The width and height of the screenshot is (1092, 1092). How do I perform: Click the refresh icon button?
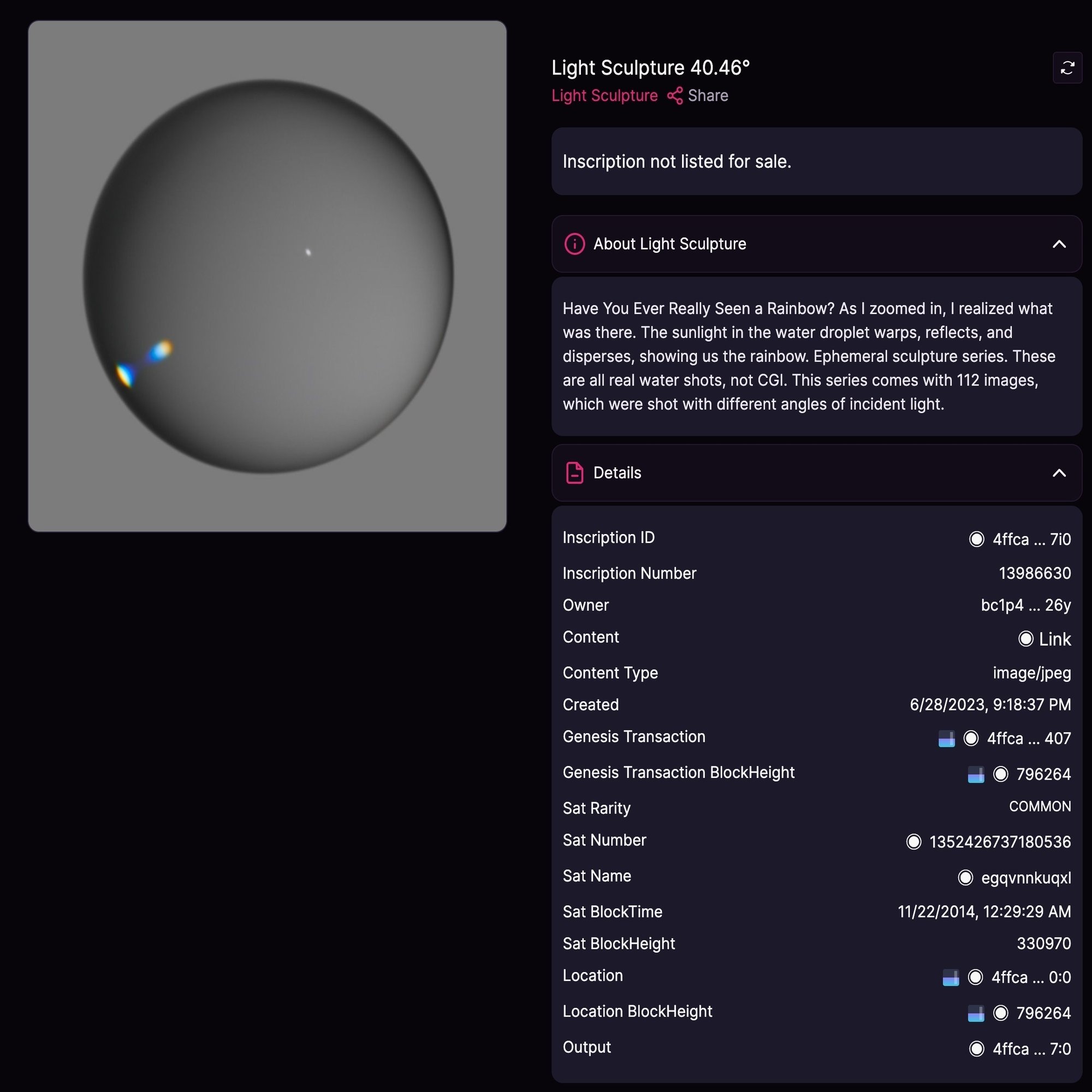click(1067, 68)
